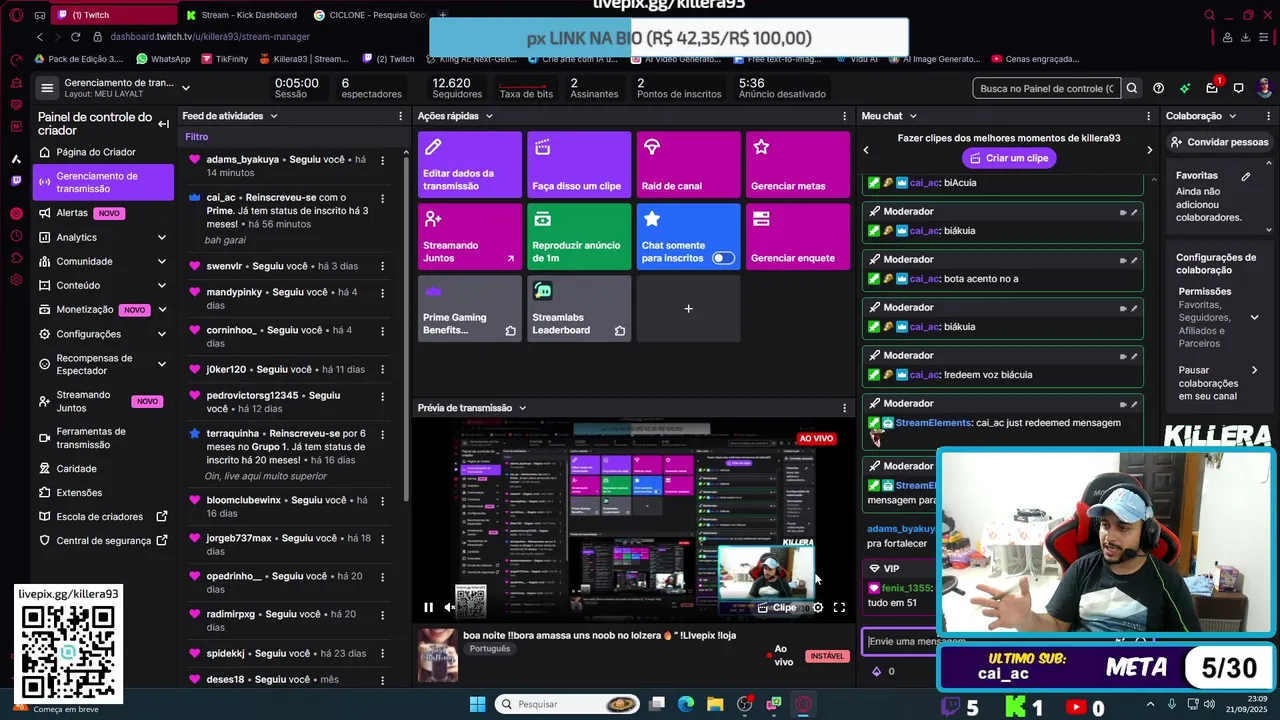Open Colaboração panel three-dot menu

[x=1268, y=116]
